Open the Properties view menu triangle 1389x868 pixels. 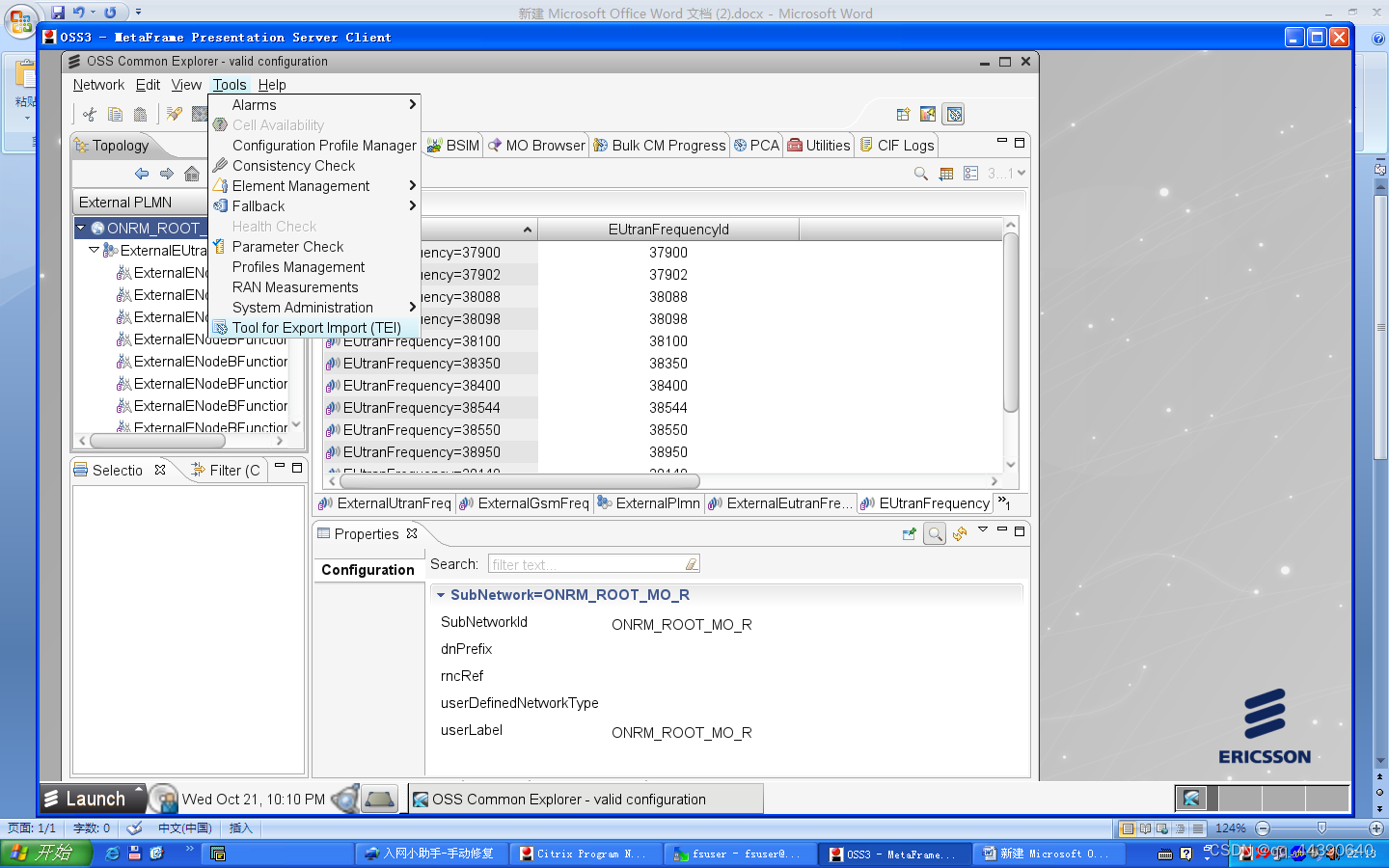[983, 529]
